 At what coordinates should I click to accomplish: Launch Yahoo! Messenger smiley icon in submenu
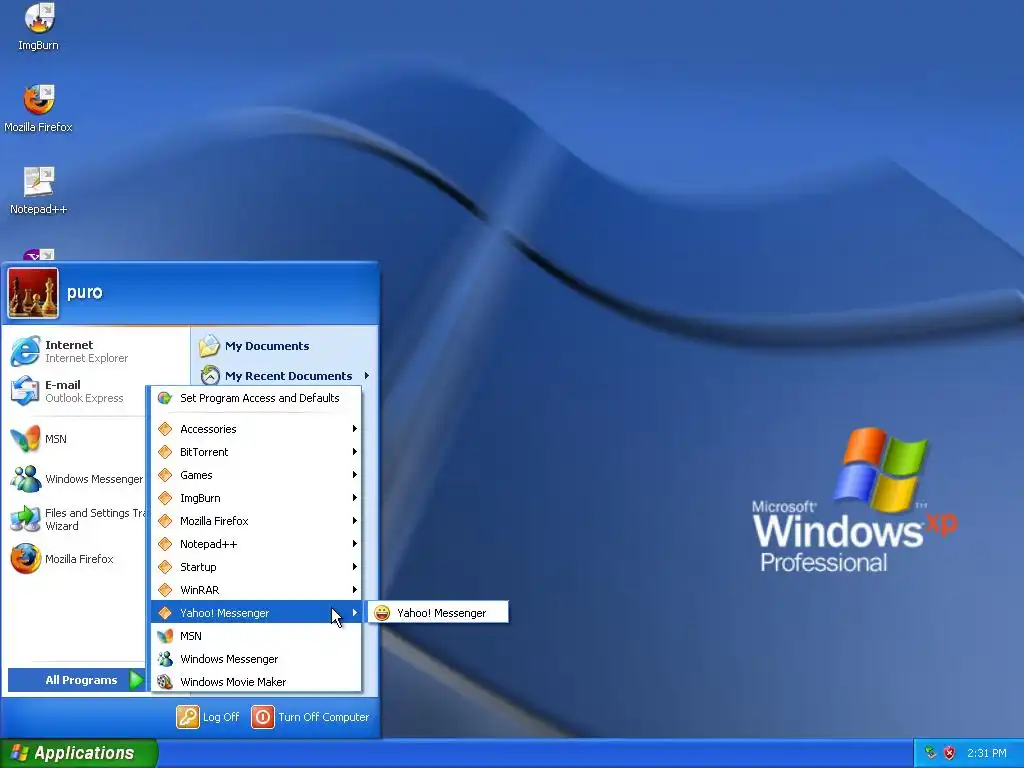pos(382,613)
